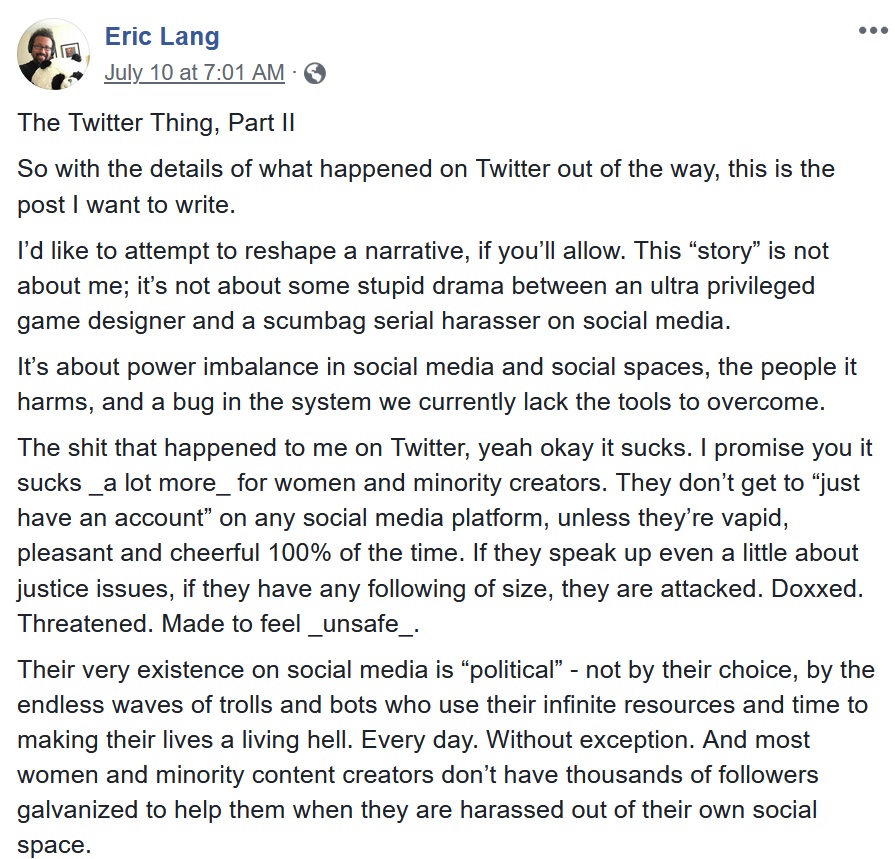
Task: Click the quoted word "story" in the post
Action: 725,251
